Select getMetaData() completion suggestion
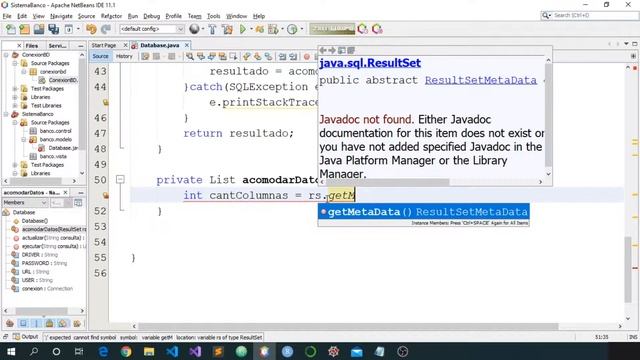 (424, 212)
